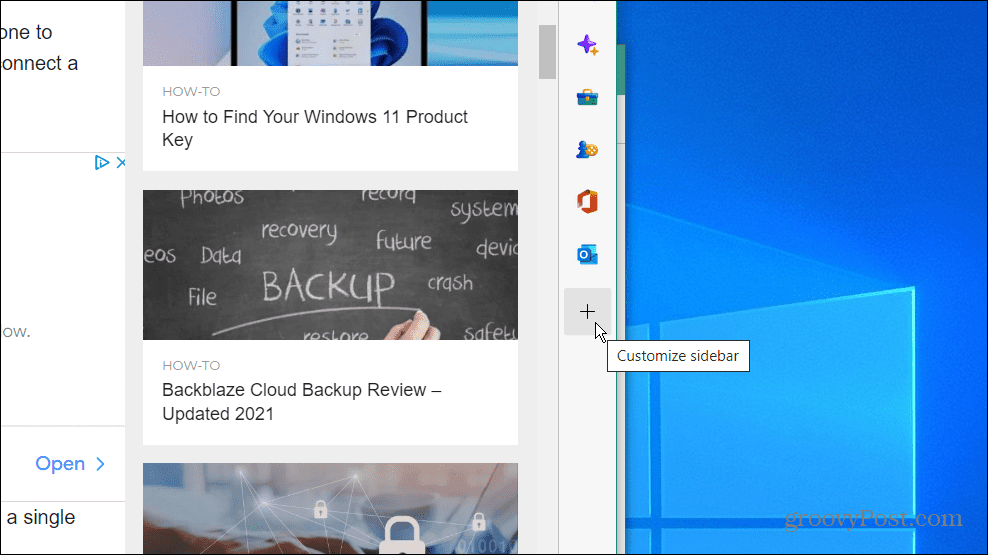Viewport: 988px width, 555px height.
Task: Open the Games icon in Edge sidebar
Action: tap(587, 149)
